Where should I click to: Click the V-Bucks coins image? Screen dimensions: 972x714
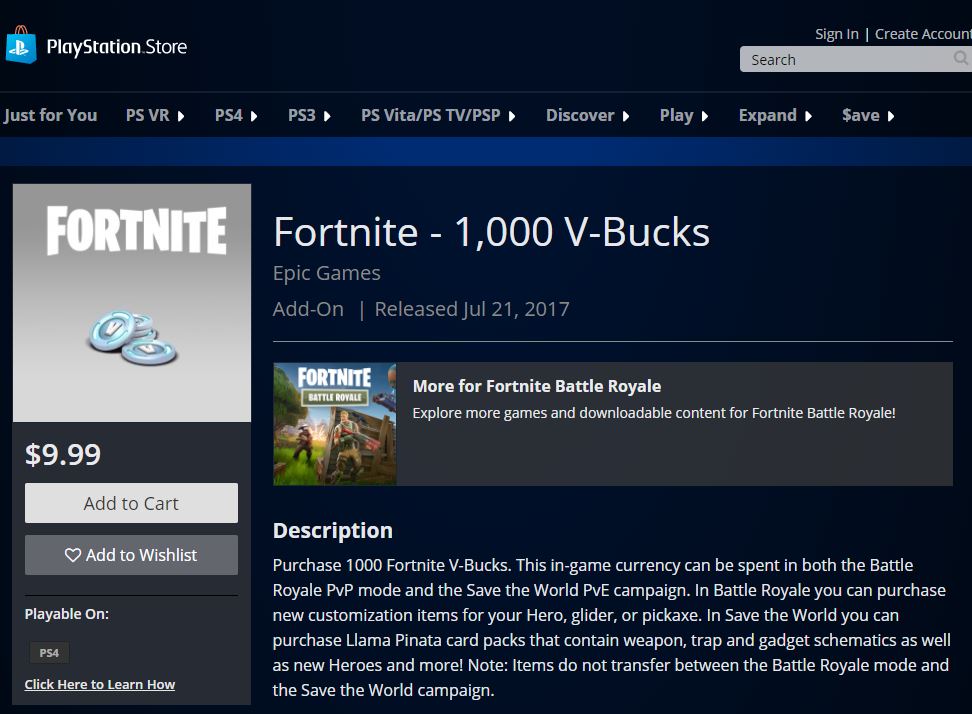[132, 338]
